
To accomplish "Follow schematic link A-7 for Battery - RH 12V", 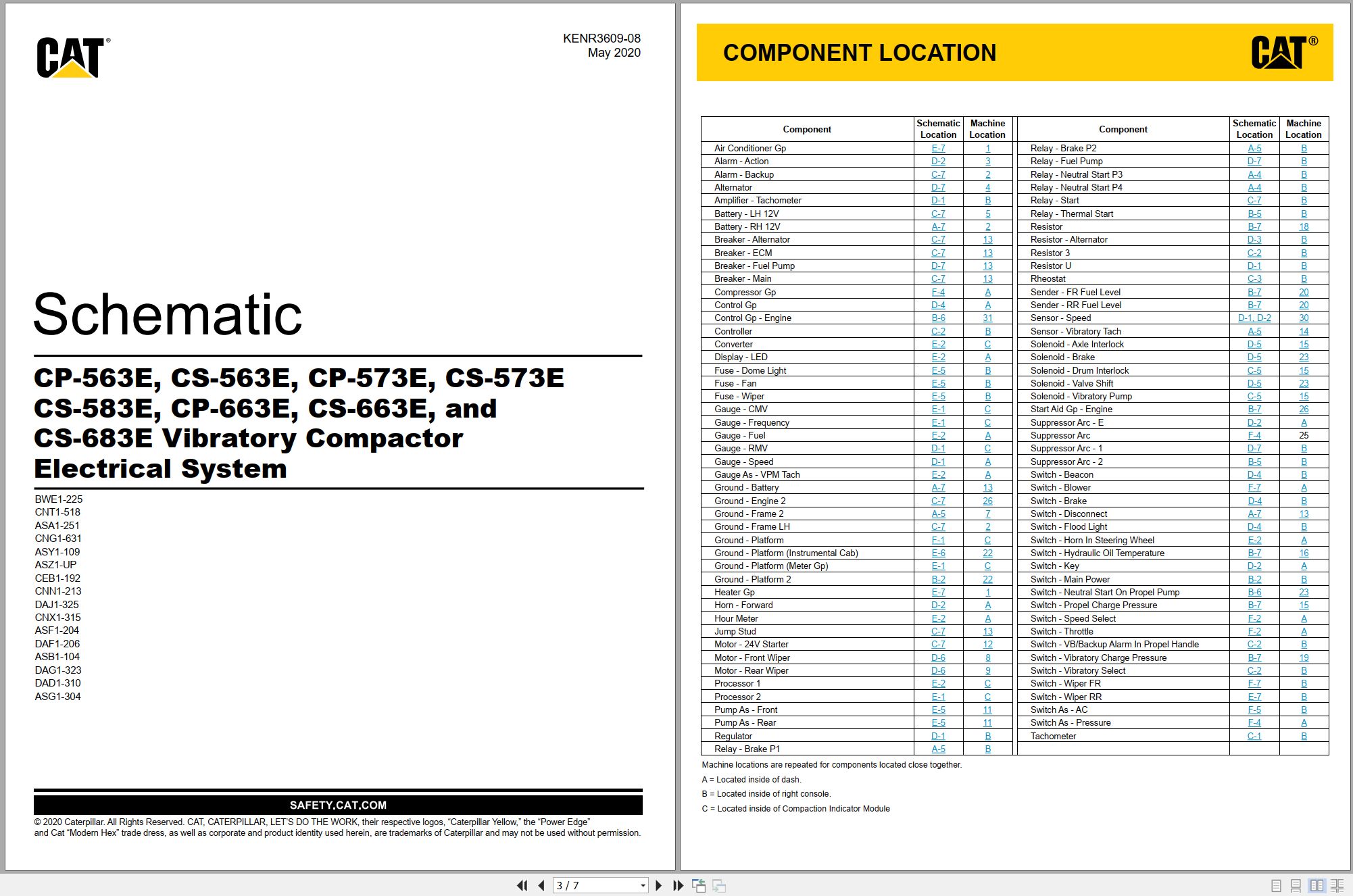I will tap(938, 226).
